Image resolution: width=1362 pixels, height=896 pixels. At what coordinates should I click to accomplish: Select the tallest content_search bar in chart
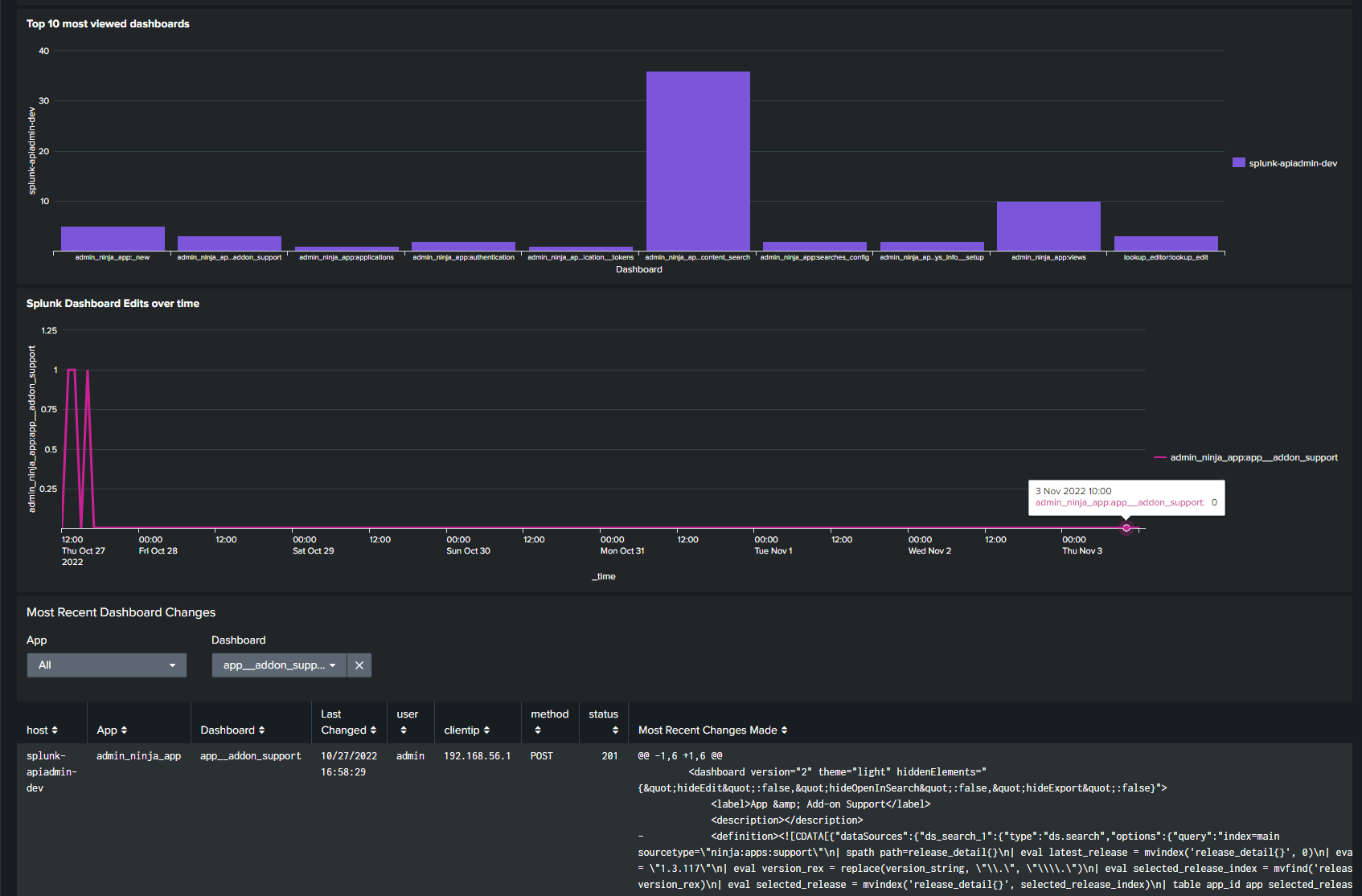tap(698, 161)
